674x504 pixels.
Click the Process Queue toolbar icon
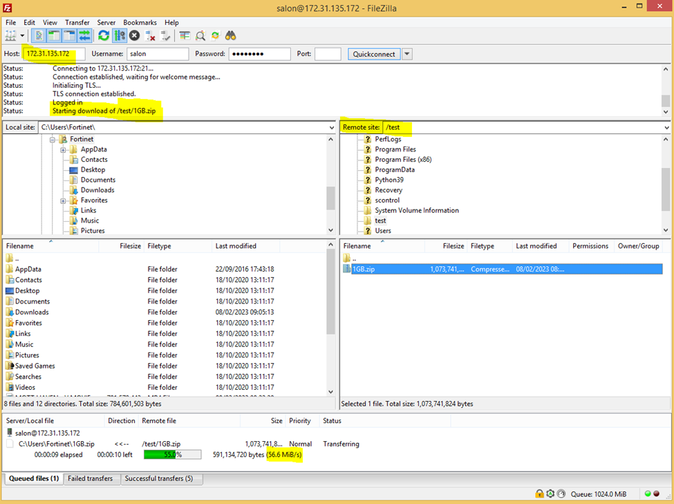(x=120, y=36)
